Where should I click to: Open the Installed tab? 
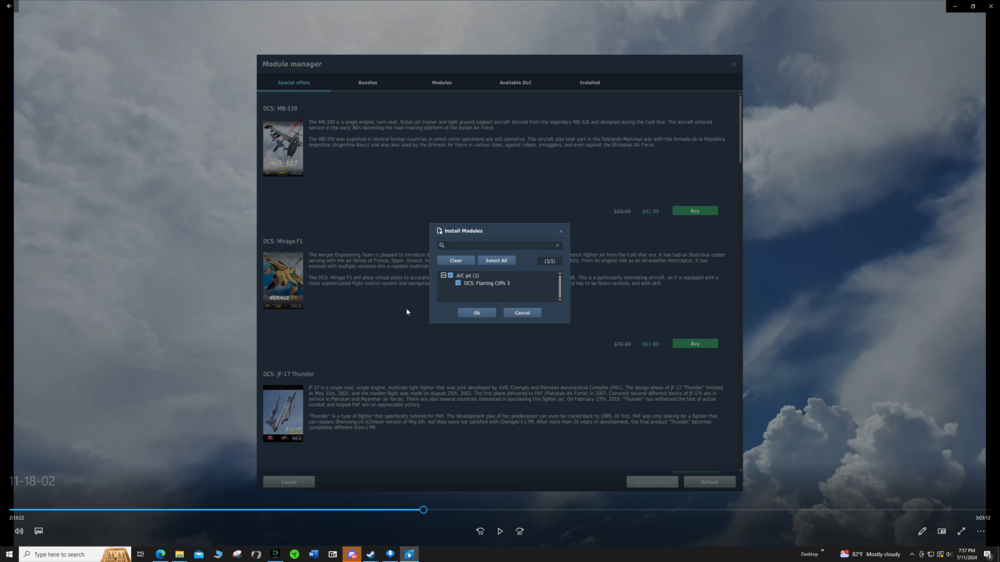589,82
